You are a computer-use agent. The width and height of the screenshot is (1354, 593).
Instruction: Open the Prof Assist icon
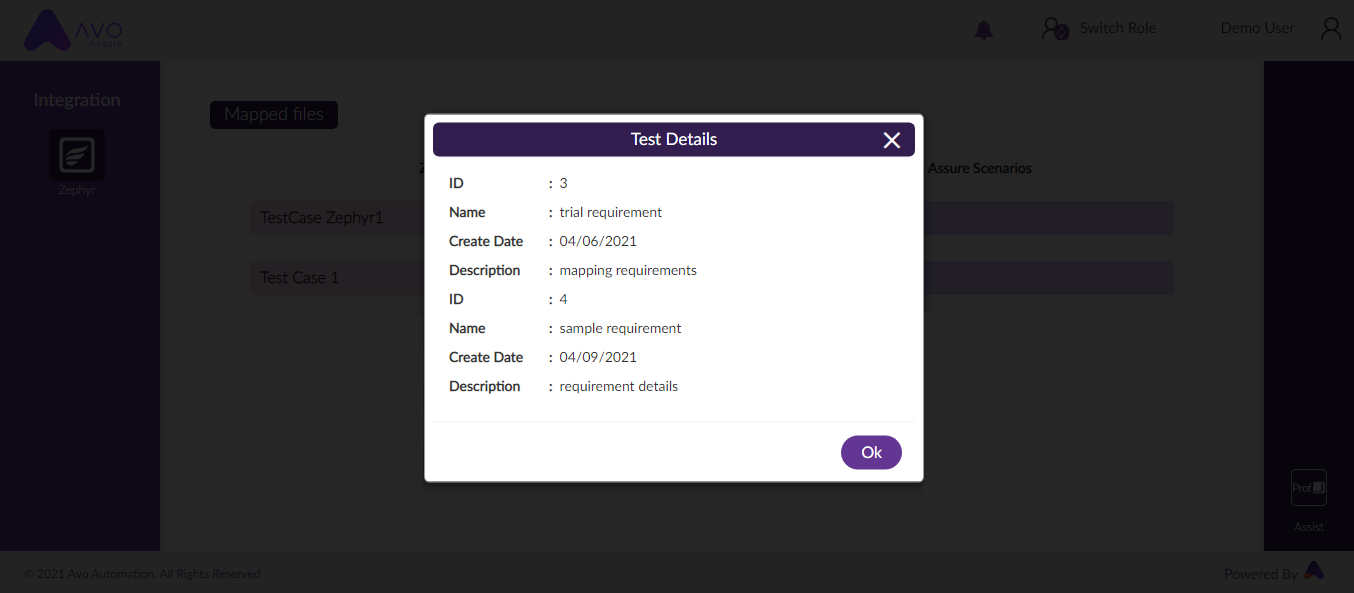click(x=1309, y=488)
